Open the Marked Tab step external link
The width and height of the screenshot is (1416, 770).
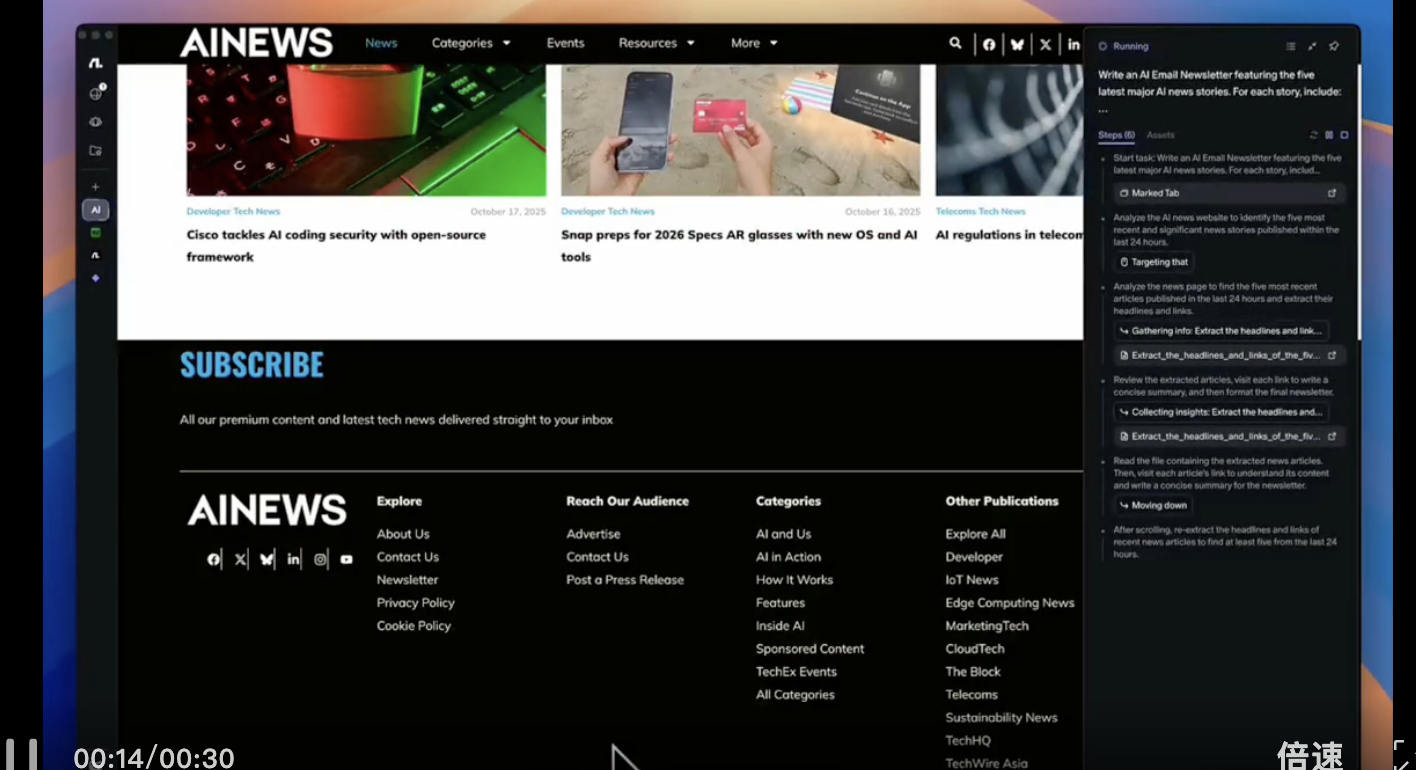point(1331,193)
